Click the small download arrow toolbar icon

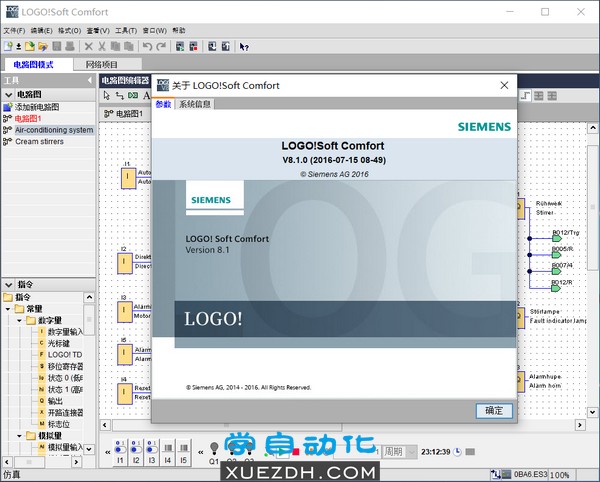18,47
